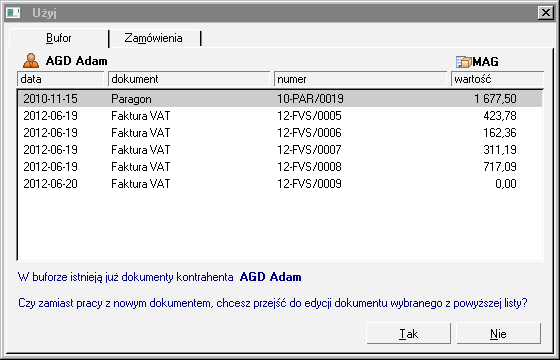Sort list by the dokument column header
This screenshot has width=560, height=360.
(189, 79)
